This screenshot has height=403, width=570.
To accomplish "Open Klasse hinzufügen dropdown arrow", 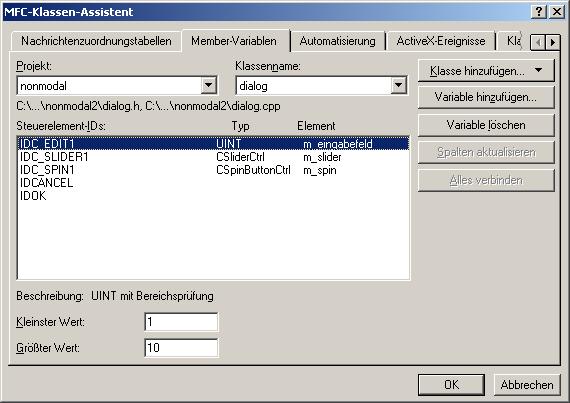I will 539,70.
